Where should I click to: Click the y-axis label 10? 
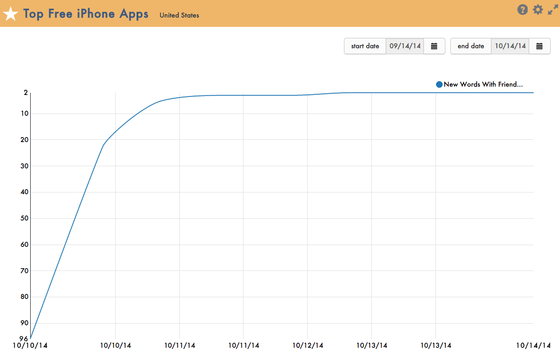24,114
